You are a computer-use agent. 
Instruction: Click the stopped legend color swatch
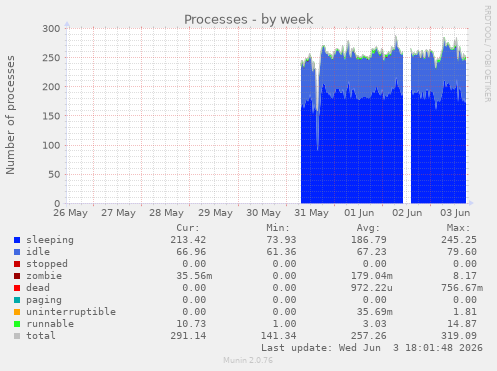coord(17,264)
